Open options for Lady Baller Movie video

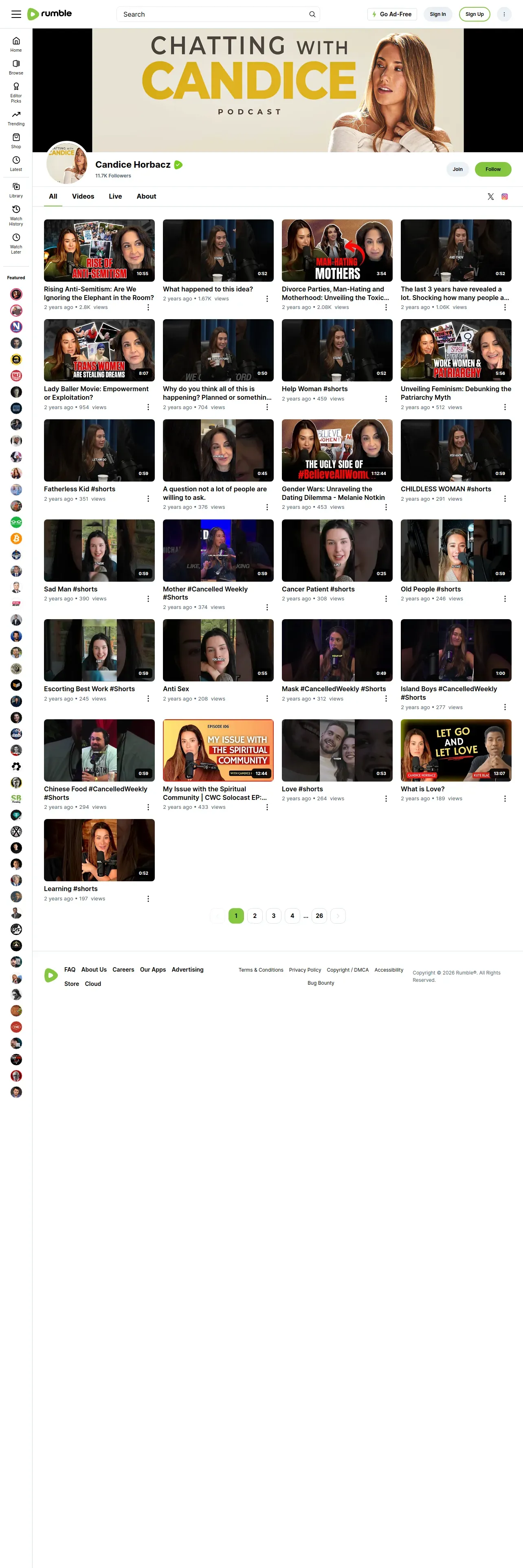148,407
